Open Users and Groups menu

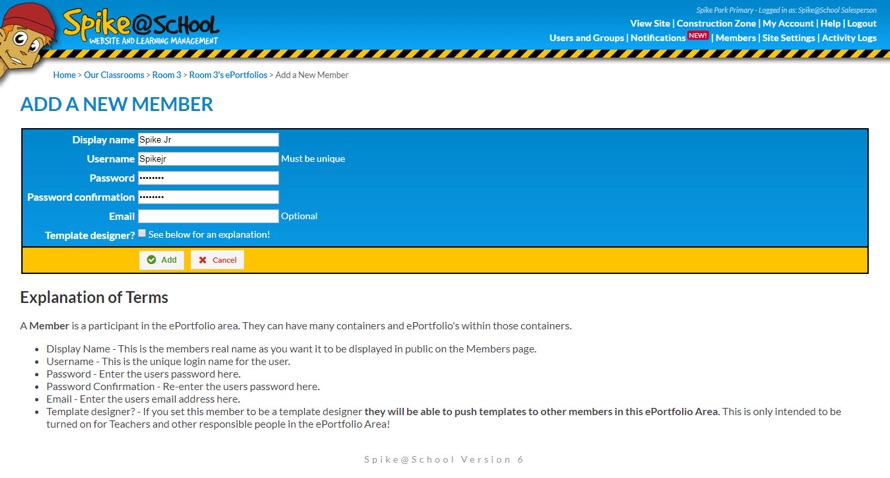click(x=586, y=38)
